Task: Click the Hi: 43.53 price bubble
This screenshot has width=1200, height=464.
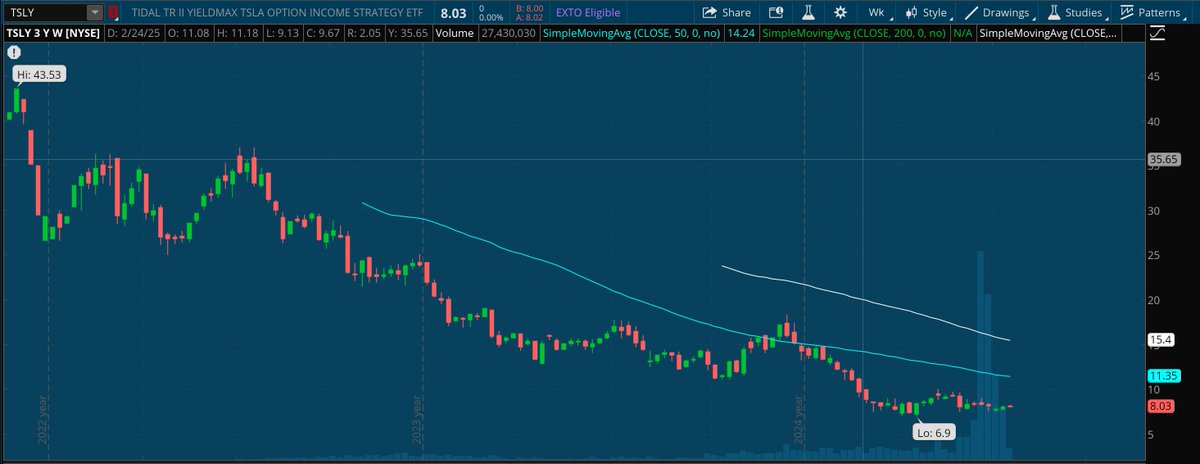Action: (38, 76)
